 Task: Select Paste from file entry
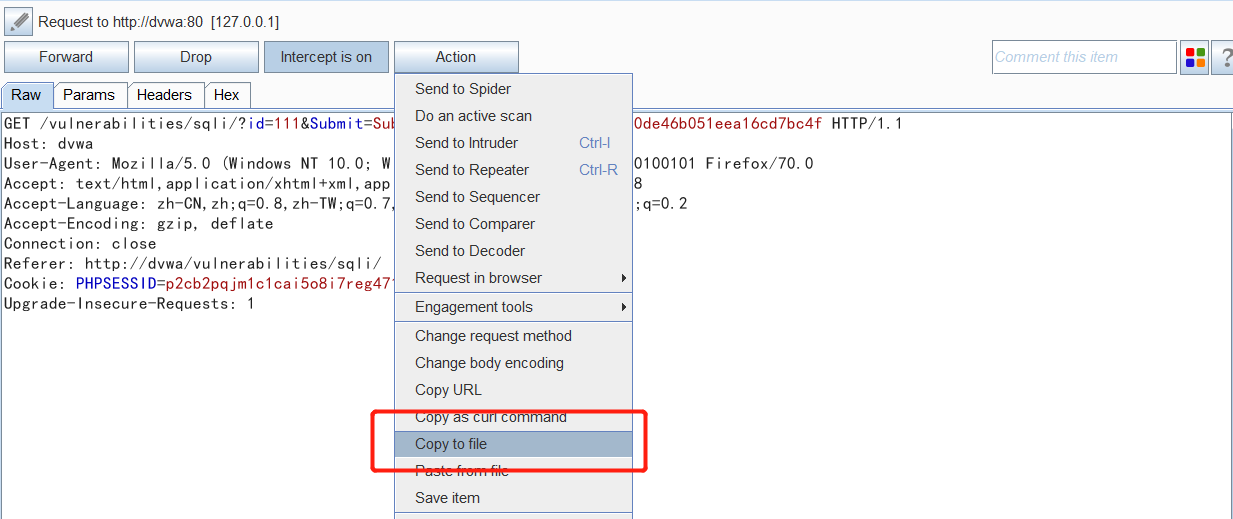[514, 471]
